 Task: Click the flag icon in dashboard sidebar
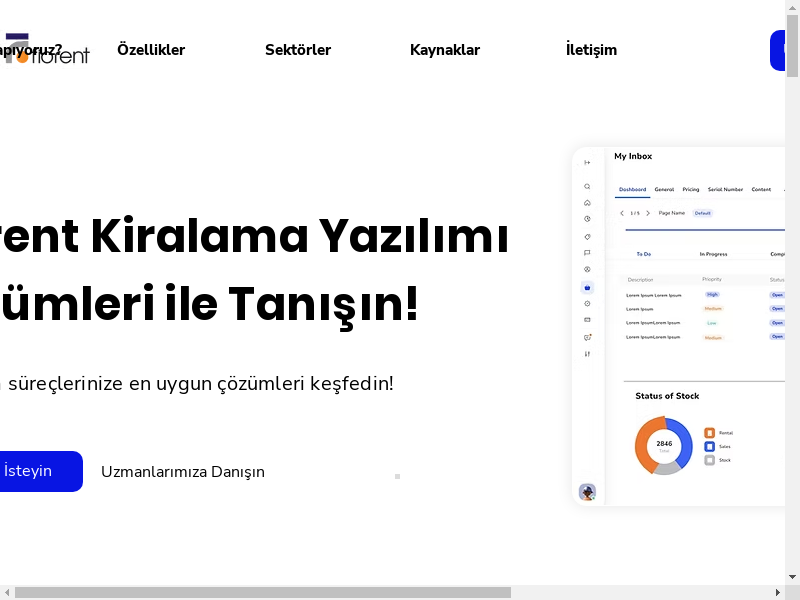point(587,253)
